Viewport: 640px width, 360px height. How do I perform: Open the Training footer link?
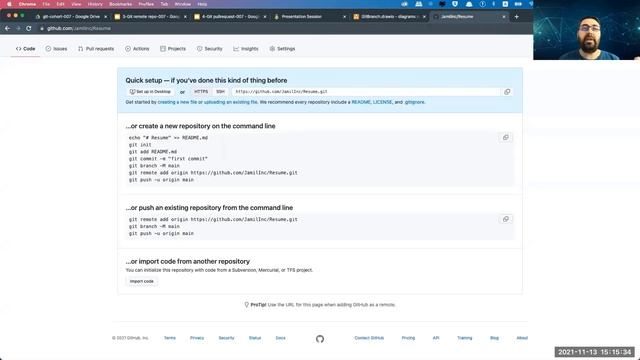tap(464, 338)
